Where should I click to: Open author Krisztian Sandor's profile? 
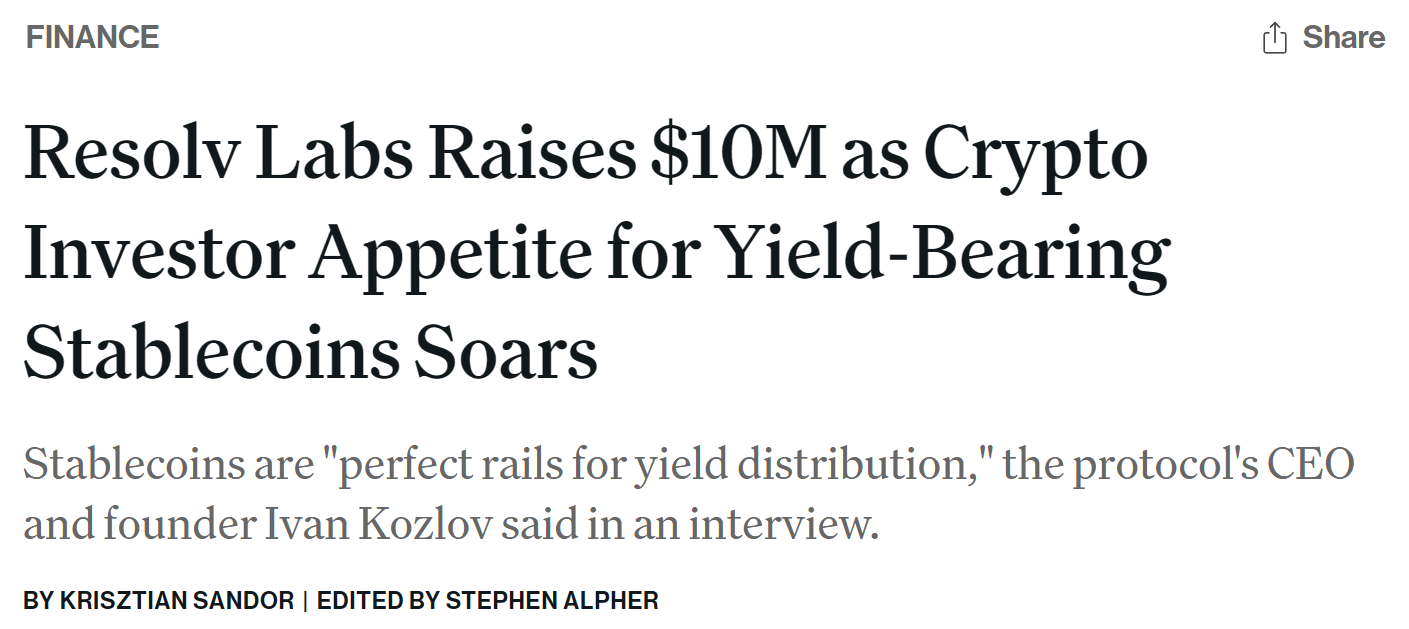pyautogui.click(x=177, y=601)
